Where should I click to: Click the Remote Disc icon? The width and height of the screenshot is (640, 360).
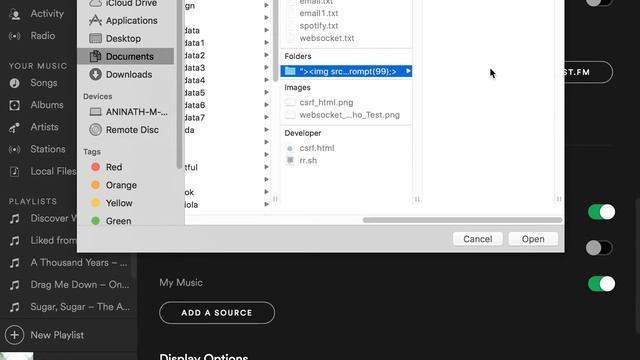(x=95, y=130)
